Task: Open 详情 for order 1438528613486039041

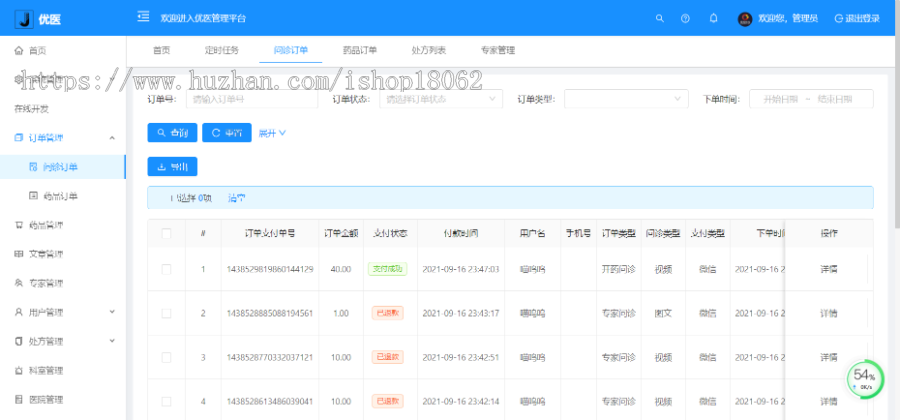Action: (x=828, y=401)
